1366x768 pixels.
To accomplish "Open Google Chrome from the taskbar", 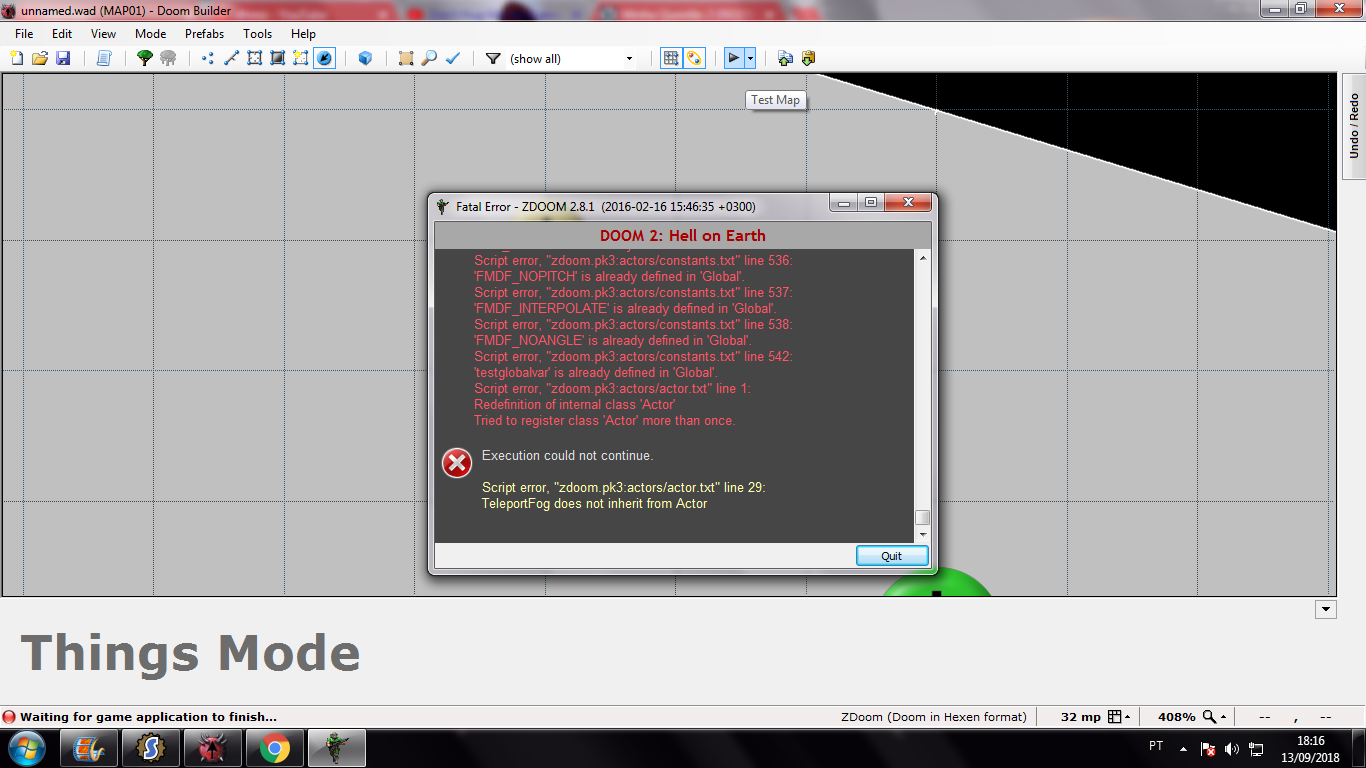I will coord(275,748).
